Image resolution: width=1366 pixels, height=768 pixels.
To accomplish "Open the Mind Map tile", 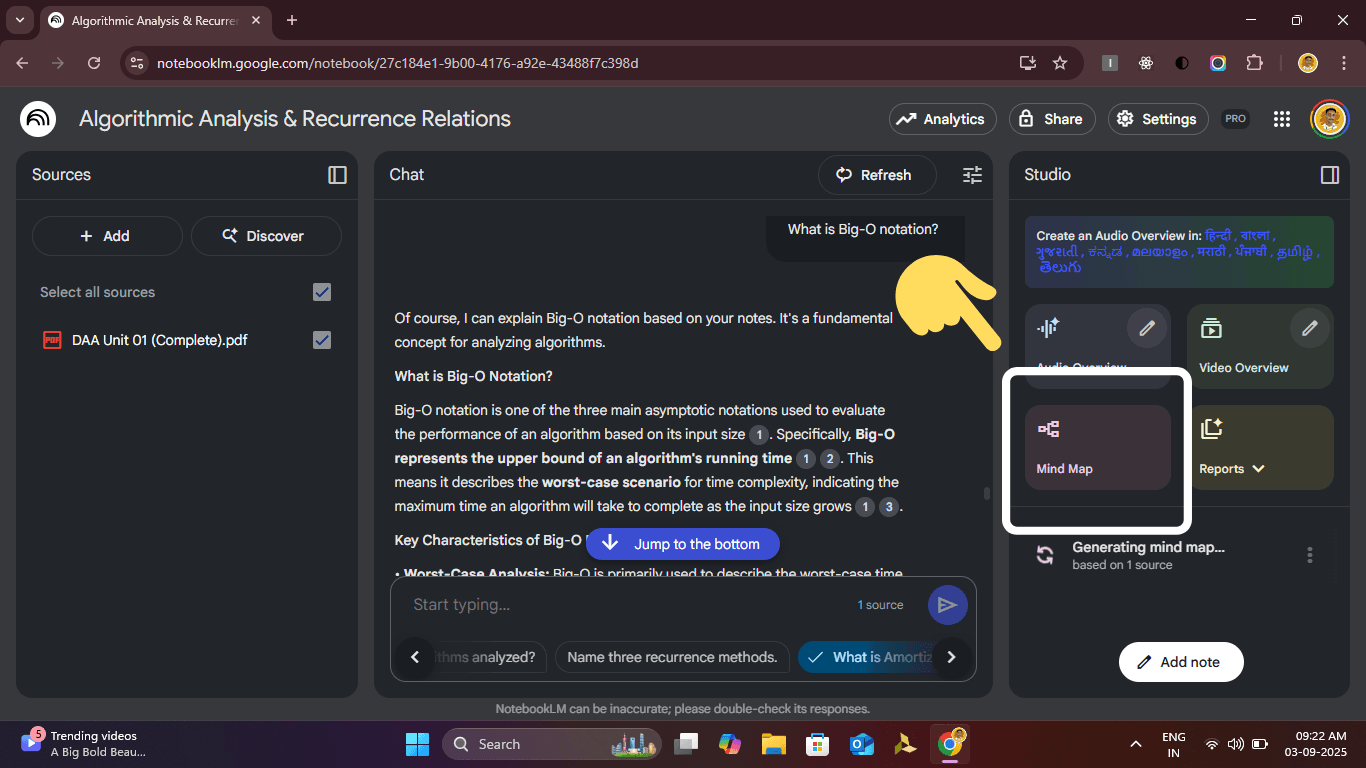I will tap(1097, 447).
